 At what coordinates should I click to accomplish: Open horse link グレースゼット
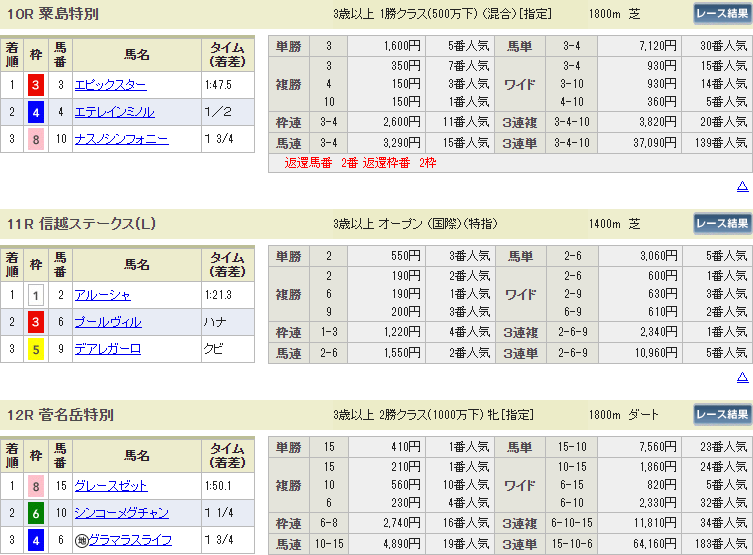(111, 486)
